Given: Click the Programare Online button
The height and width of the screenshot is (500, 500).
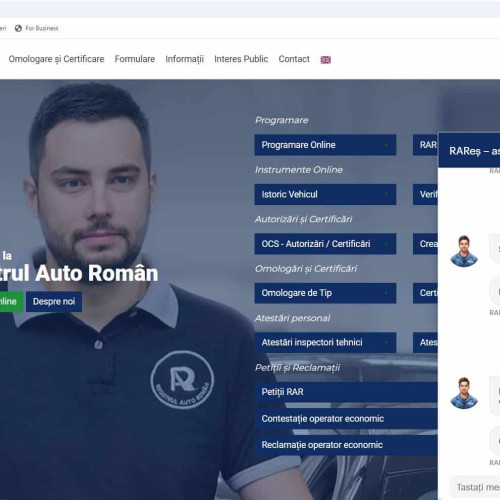Looking at the screenshot, I should click(325, 145).
